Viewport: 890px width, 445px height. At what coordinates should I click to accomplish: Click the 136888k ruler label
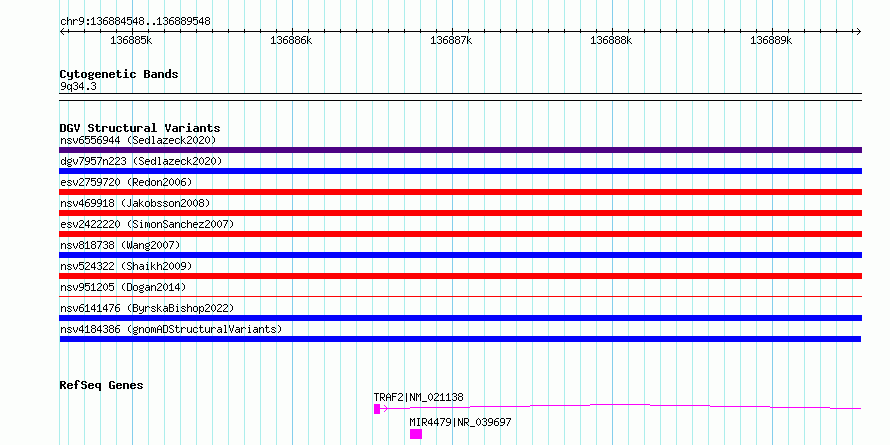tap(611, 41)
